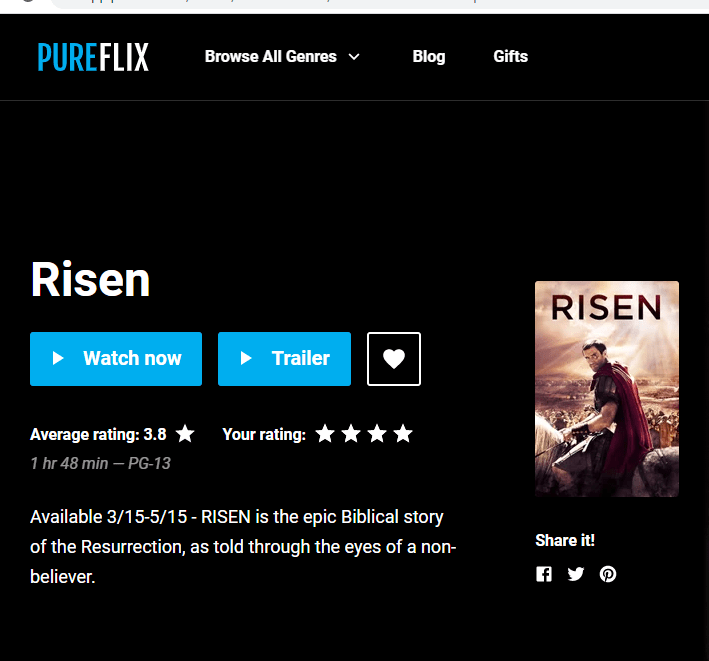
Task: Click the play icon in Watch now
Action: tap(58, 359)
